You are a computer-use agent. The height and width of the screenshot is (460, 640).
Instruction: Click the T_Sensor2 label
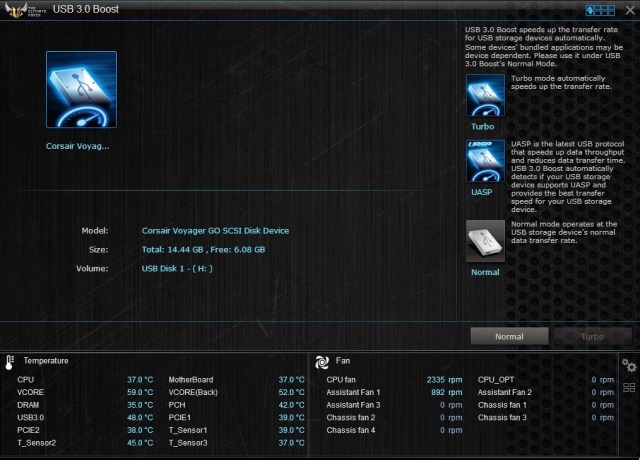coord(37,443)
